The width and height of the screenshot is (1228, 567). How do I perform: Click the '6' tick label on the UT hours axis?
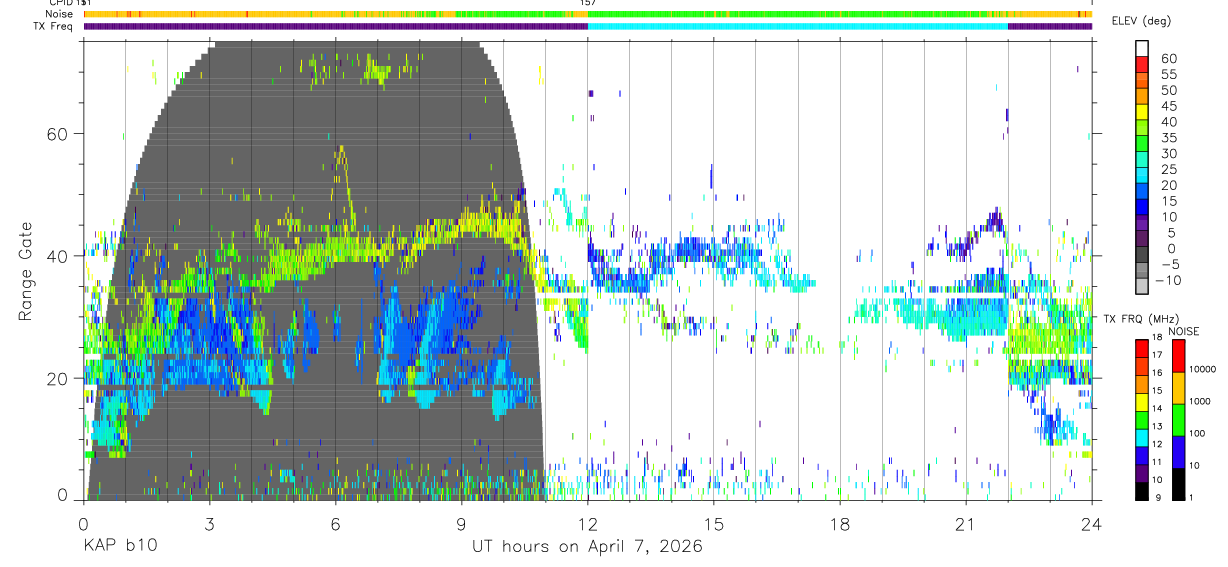click(x=335, y=525)
